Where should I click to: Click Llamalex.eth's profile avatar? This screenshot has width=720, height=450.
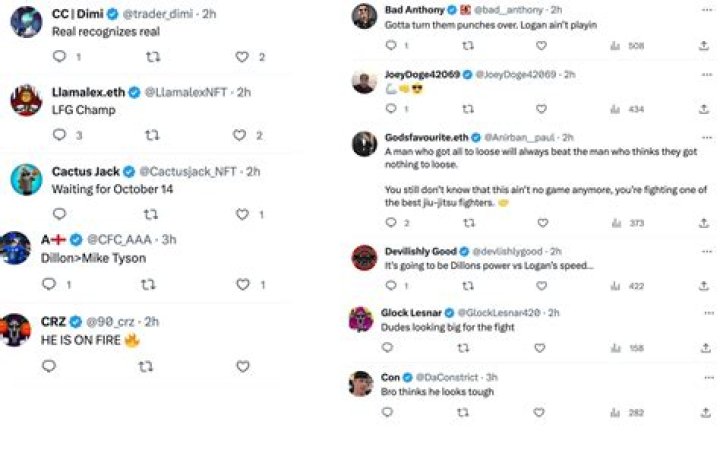(26, 100)
